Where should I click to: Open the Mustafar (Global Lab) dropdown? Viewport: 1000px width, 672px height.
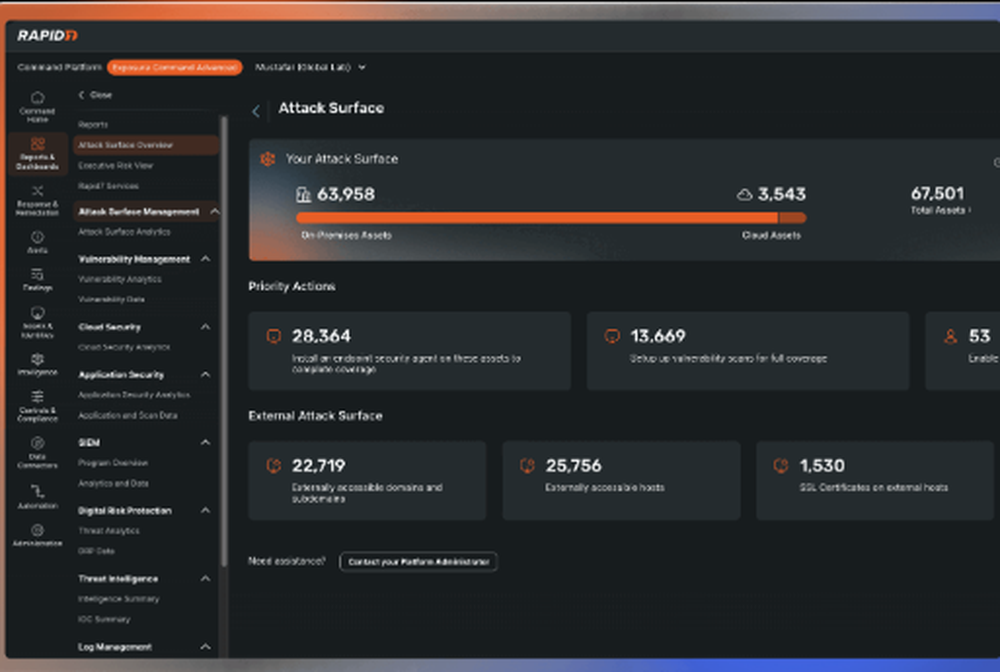[310, 67]
